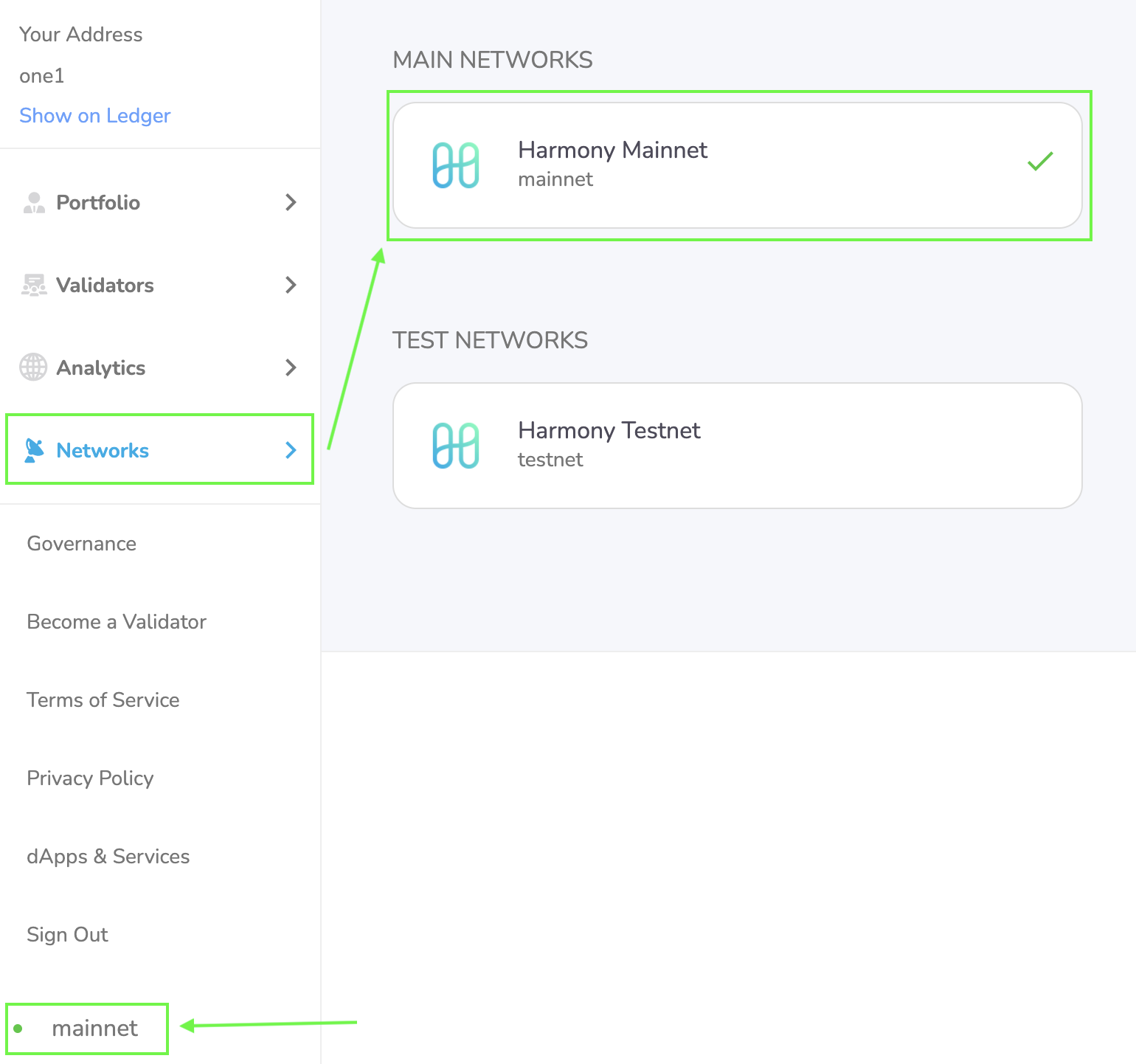The width and height of the screenshot is (1136, 1064).
Task: Expand the Analytics chevron arrow
Action: (291, 367)
